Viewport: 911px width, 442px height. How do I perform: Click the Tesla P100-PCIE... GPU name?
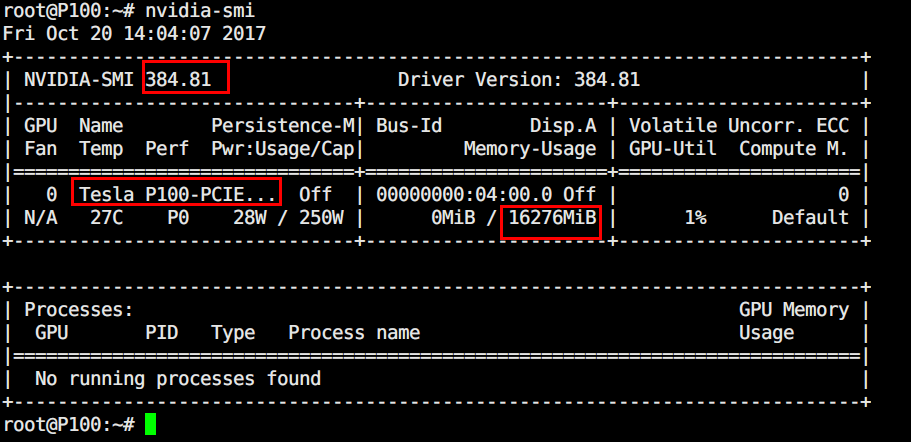(x=177, y=194)
